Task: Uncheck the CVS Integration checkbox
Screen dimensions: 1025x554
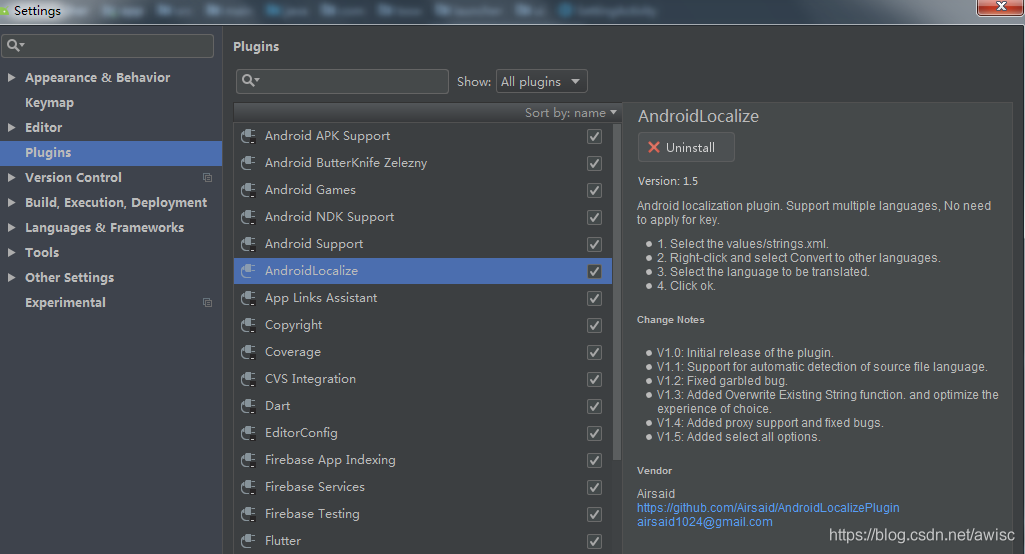Action: (x=594, y=379)
